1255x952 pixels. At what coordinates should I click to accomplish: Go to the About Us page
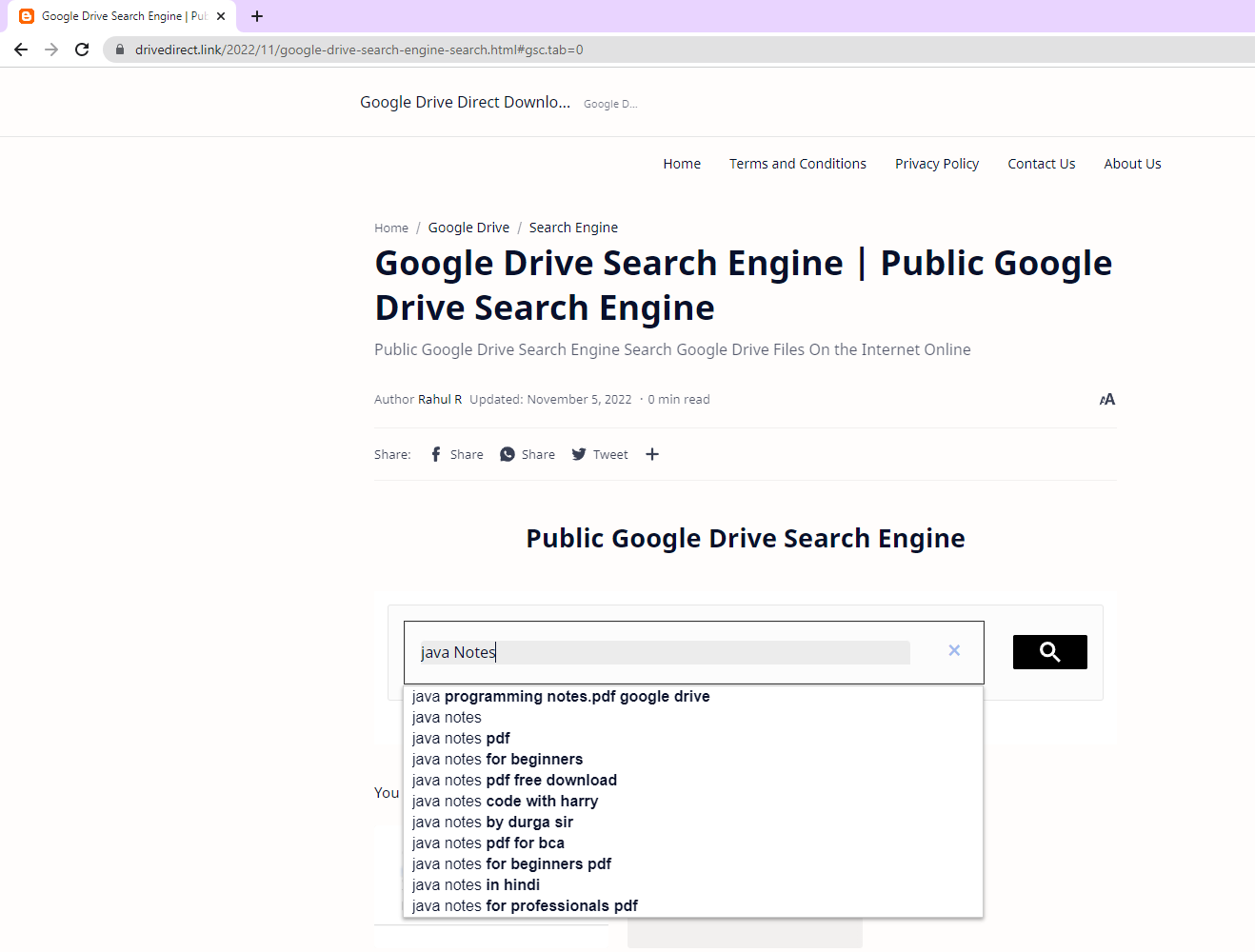click(1133, 164)
